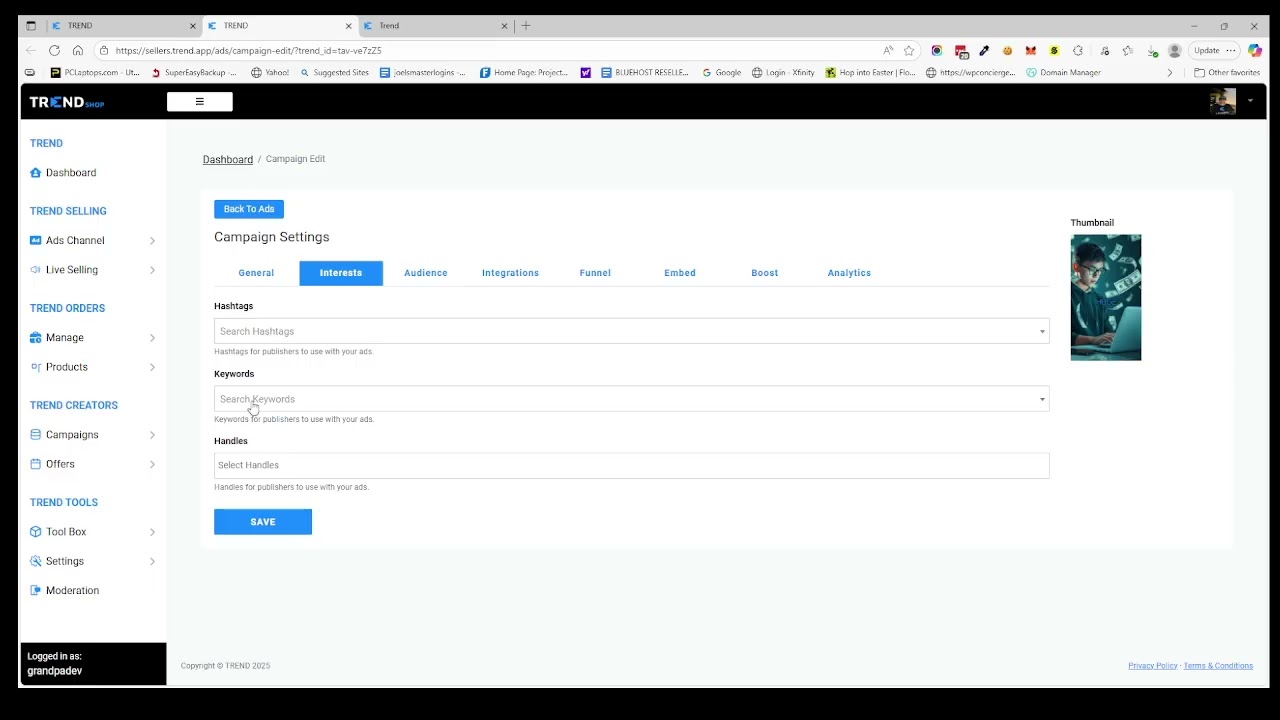Save the campaign settings
Viewport: 1280px width, 720px height.
click(x=263, y=522)
